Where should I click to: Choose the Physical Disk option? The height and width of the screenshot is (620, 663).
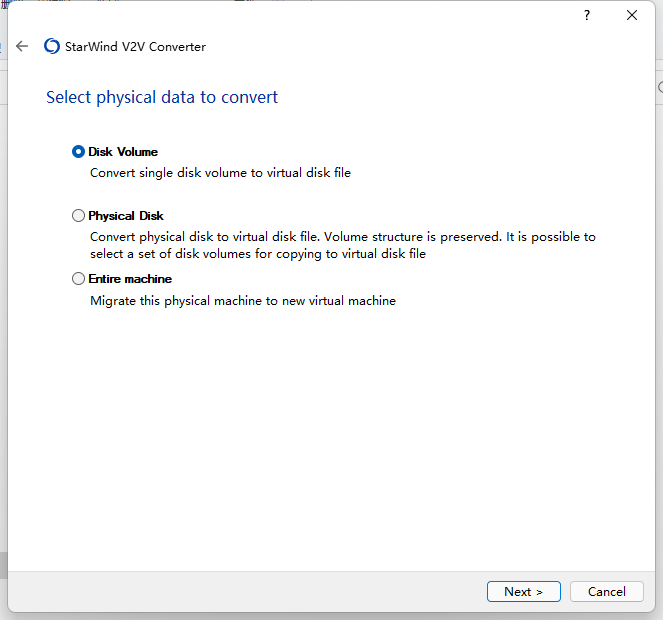[78, 216]
